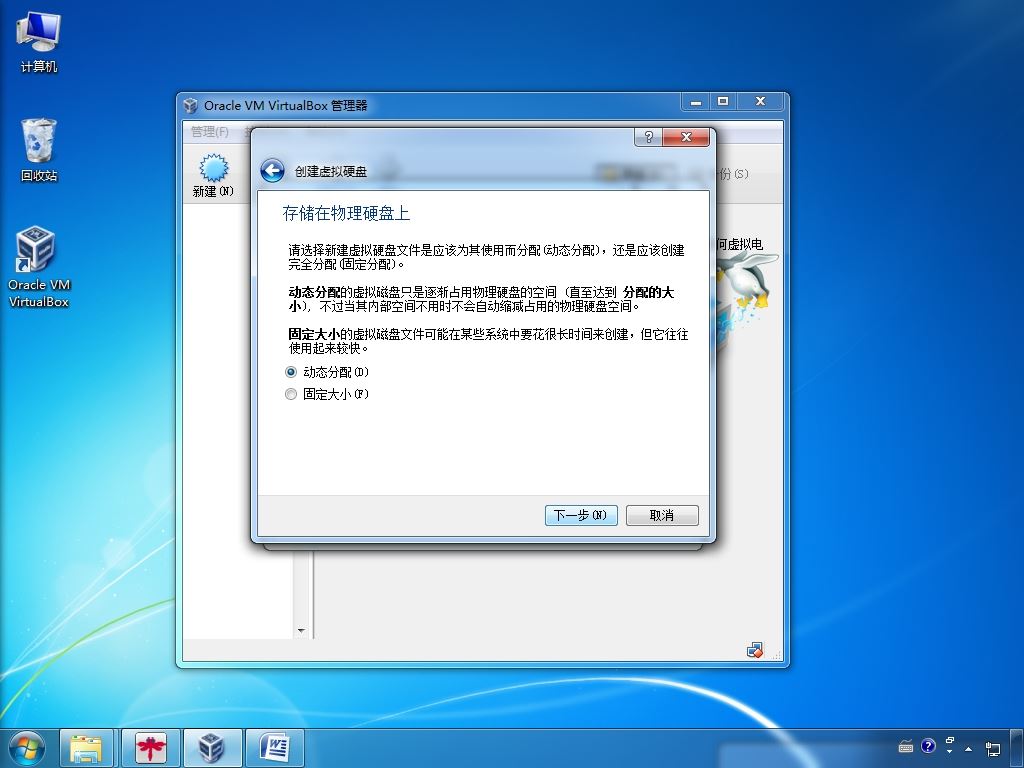Viewport: 1024px width, 768px height.
Task: Click the VirtualBox Manager title bar icon
Action: click(191, 105)
